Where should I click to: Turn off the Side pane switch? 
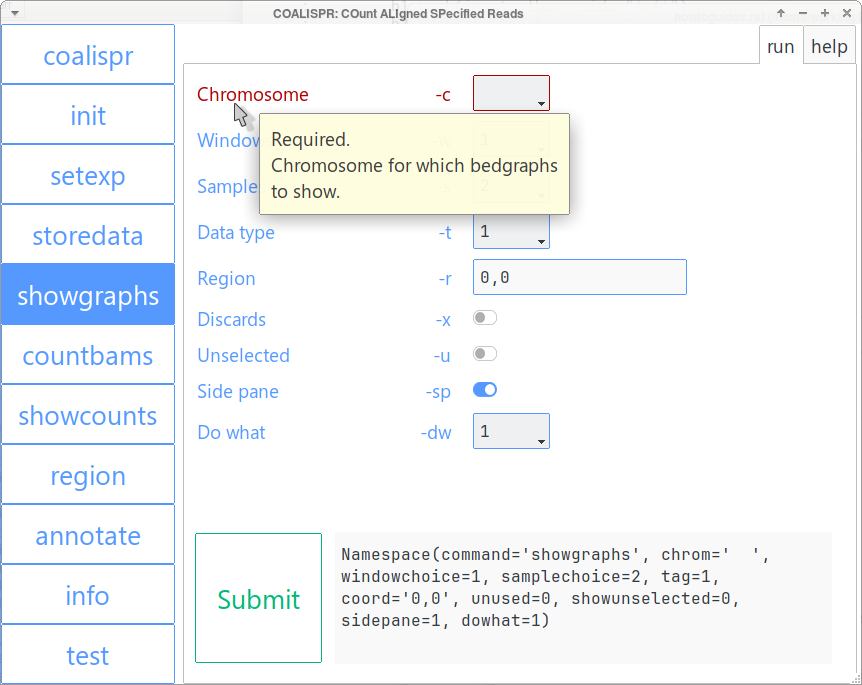[x=485, y=390]
